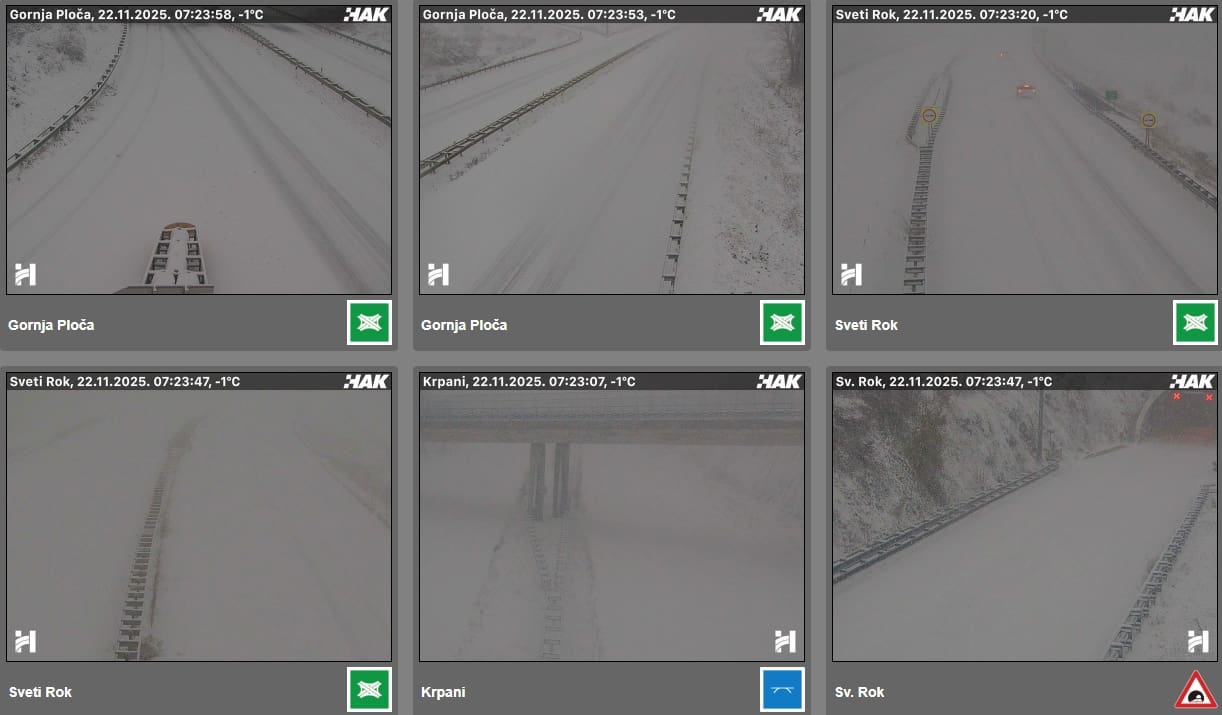Click the white H watermark on the Krpani camera image

coord(785,641)
